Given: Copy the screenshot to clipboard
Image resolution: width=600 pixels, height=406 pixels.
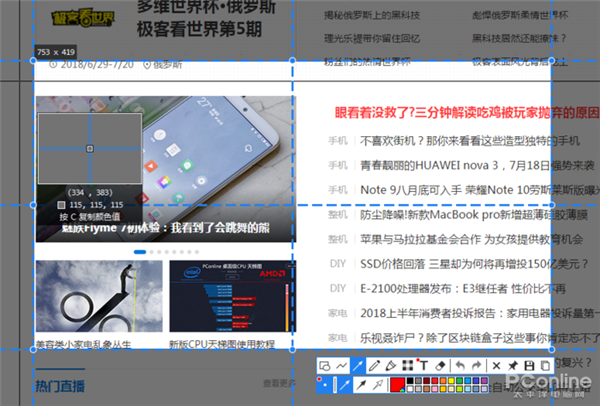Looking at the screenshot, I should click(545, 366).
